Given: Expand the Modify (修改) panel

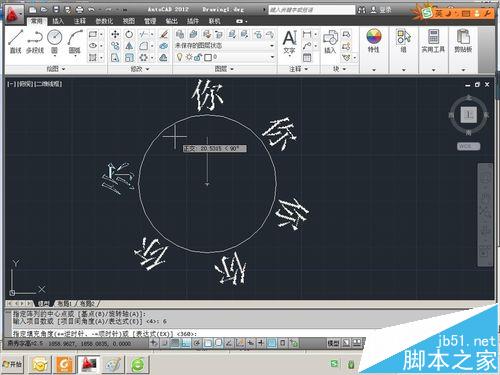Looking at the screenshot, I should point(140,69).
